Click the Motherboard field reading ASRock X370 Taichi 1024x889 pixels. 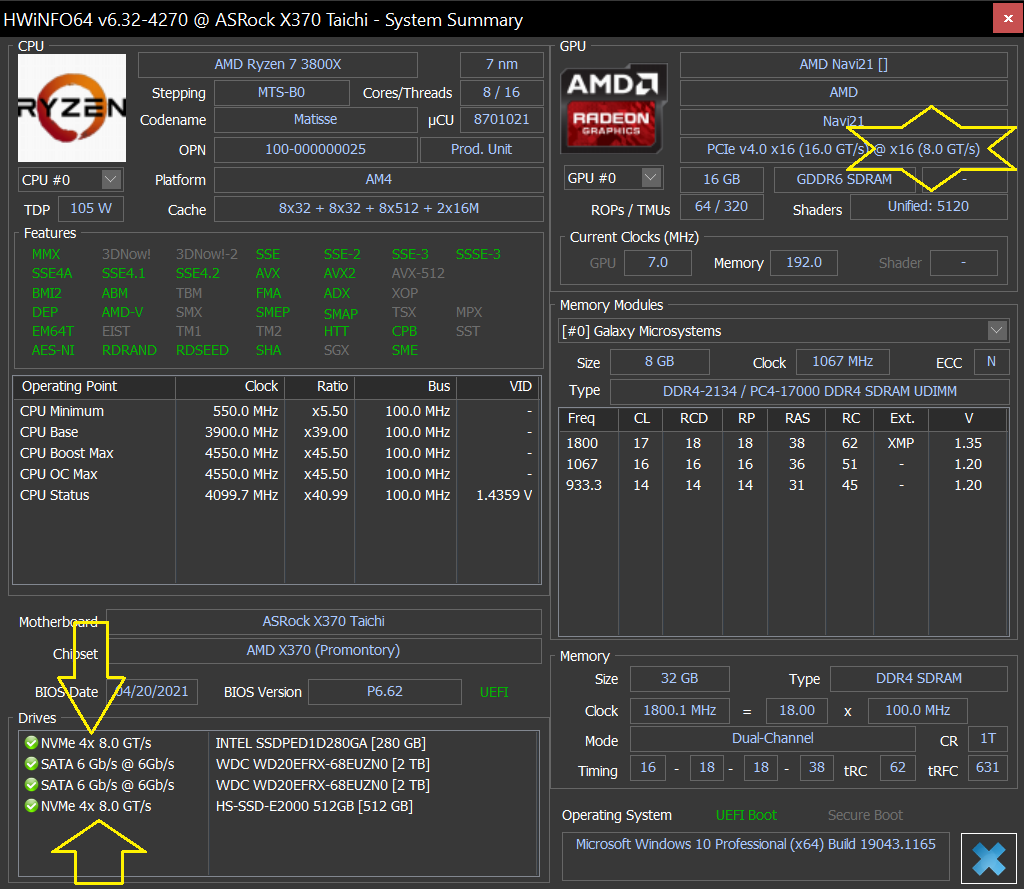pos(324,621)
